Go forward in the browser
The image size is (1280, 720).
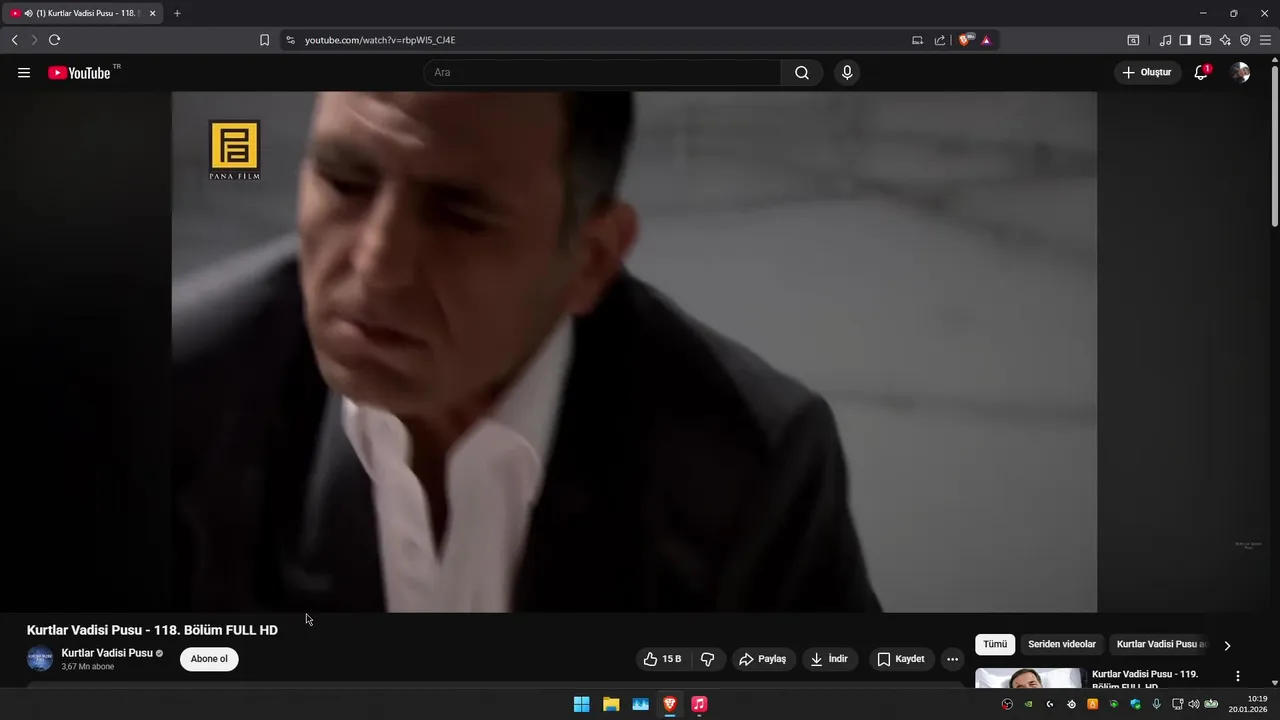point(33,40)
